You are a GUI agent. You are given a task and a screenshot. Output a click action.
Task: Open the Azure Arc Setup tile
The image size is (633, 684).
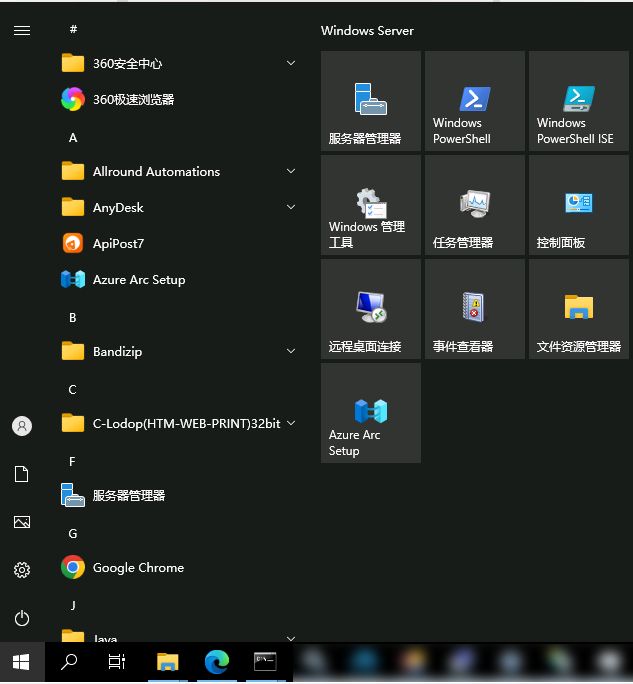(371, 413)
